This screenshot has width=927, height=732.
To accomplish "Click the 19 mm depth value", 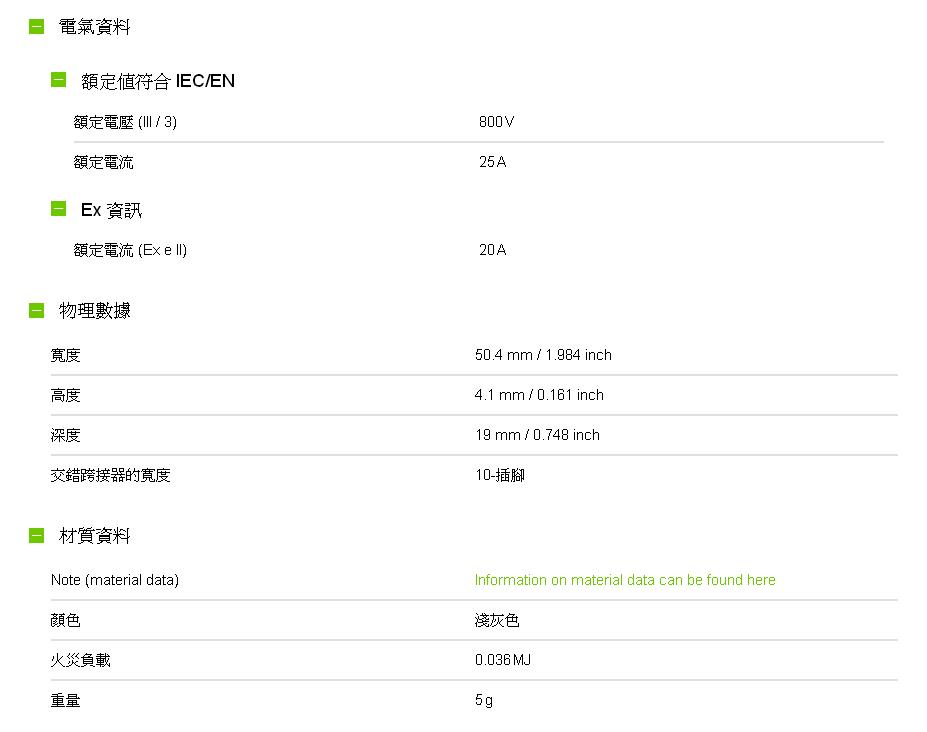I will click(537, 435).
